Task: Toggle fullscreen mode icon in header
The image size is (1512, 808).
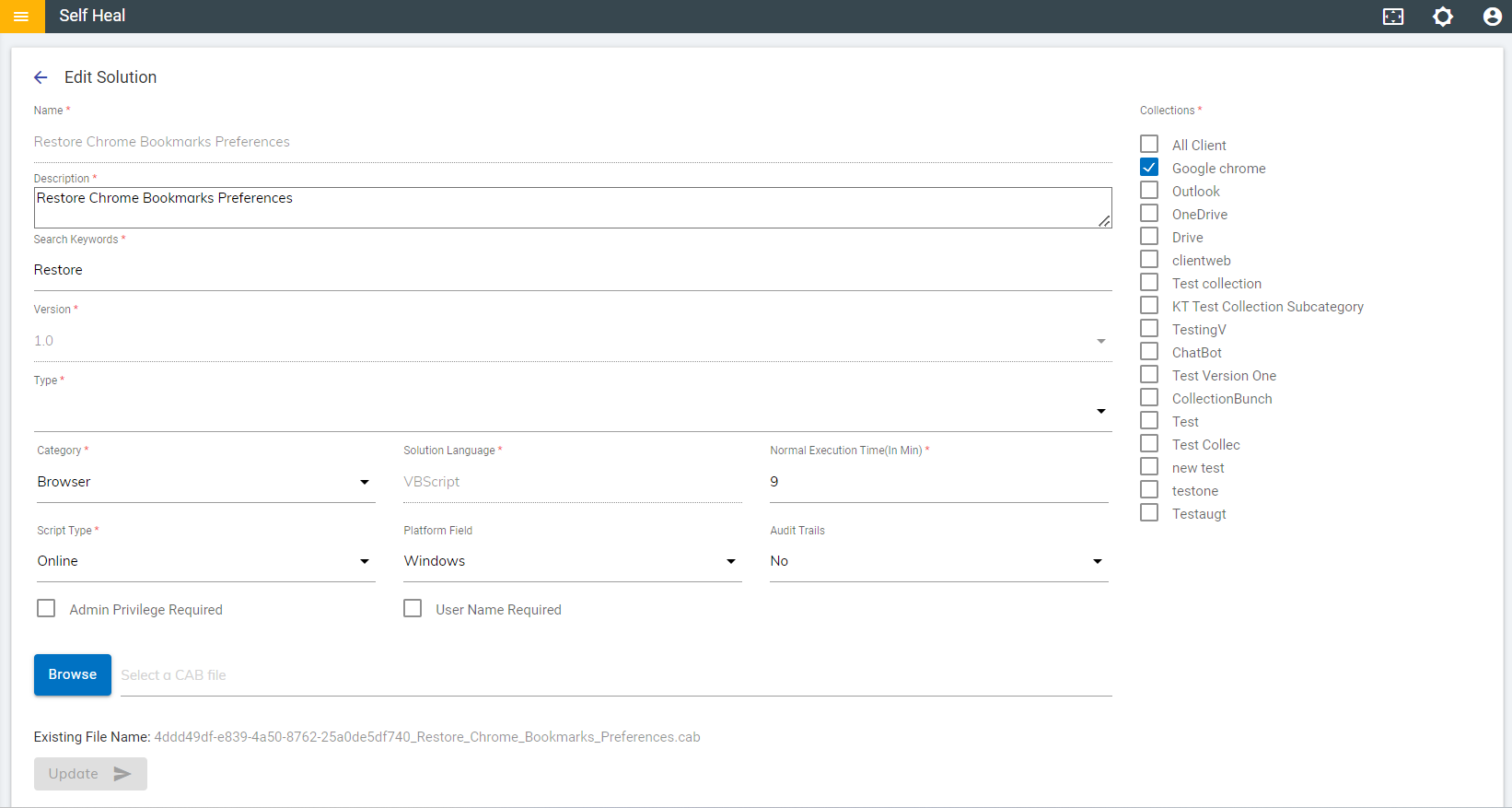Action: 1392,17
